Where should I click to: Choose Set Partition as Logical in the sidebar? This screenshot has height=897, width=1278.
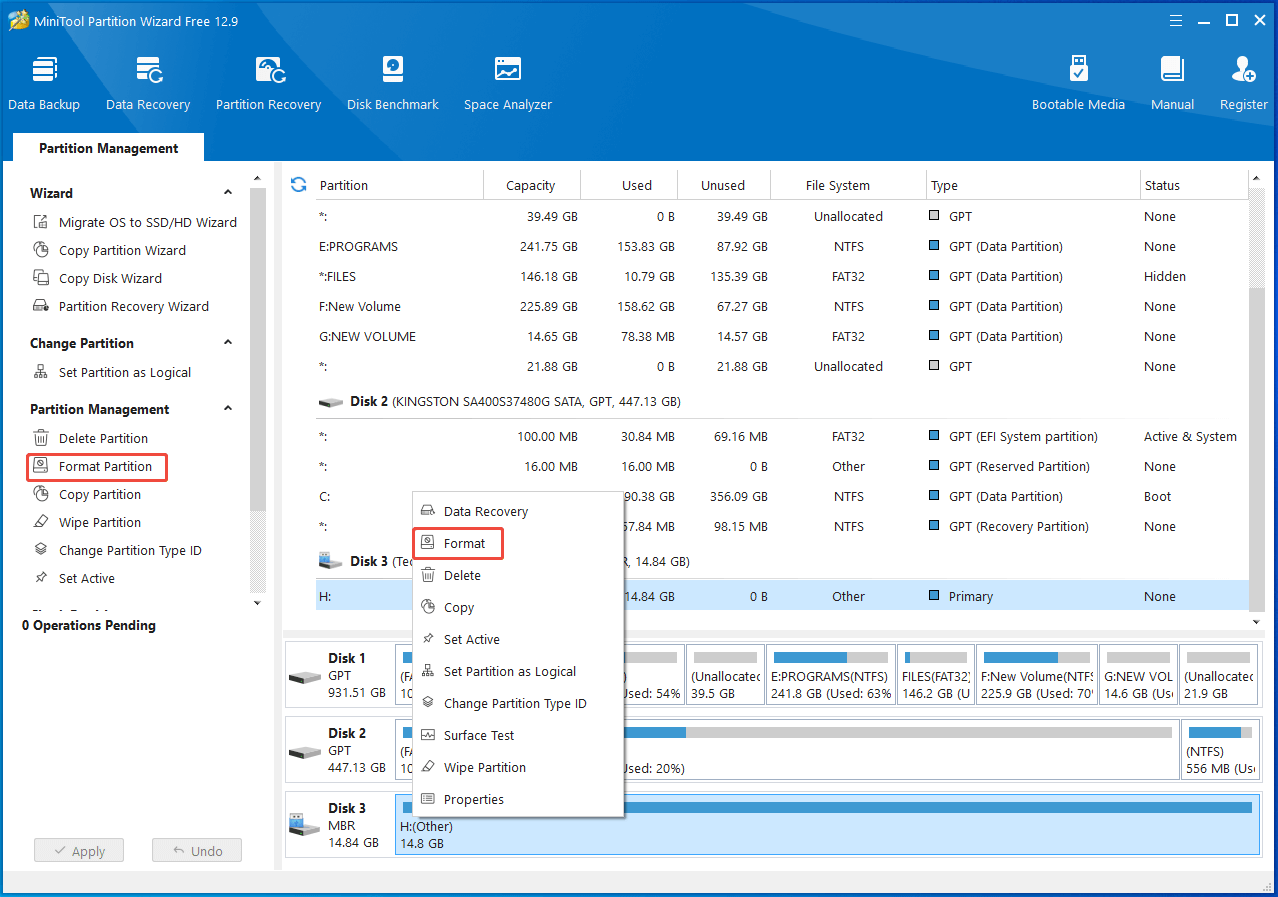click(112, 372)
